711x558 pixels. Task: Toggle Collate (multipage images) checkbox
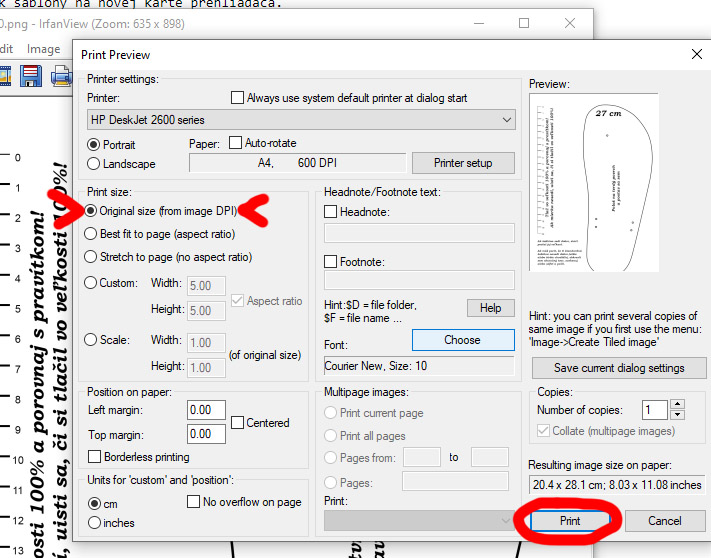543,430
